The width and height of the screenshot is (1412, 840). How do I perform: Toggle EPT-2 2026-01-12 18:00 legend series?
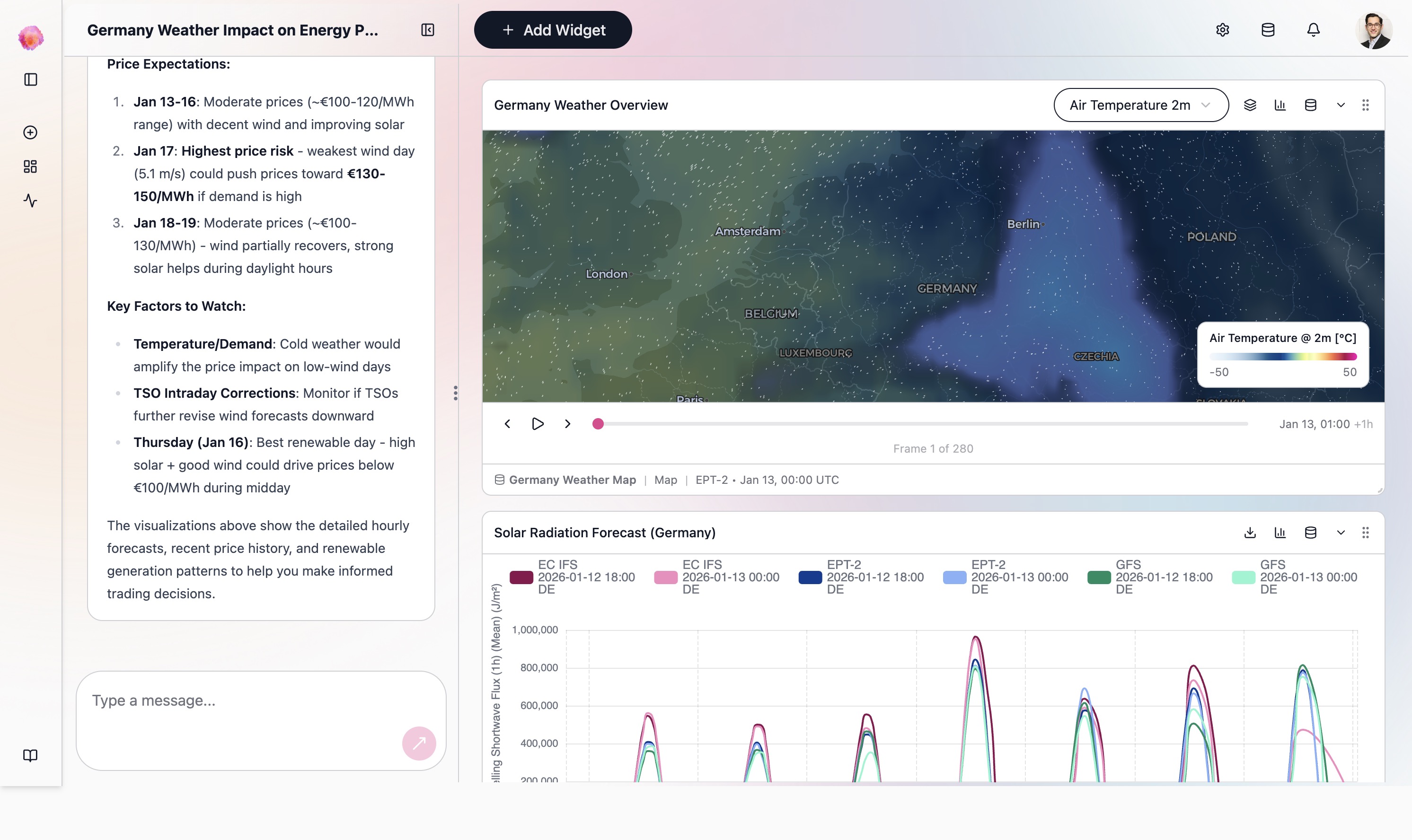861,577
